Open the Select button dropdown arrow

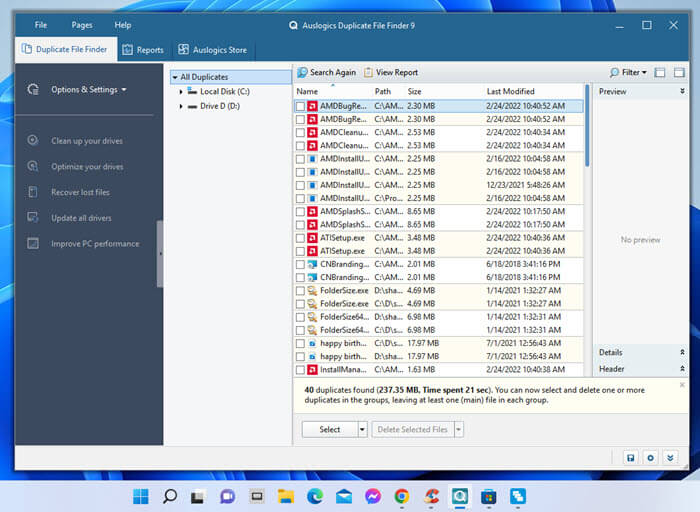click(362, 429)
